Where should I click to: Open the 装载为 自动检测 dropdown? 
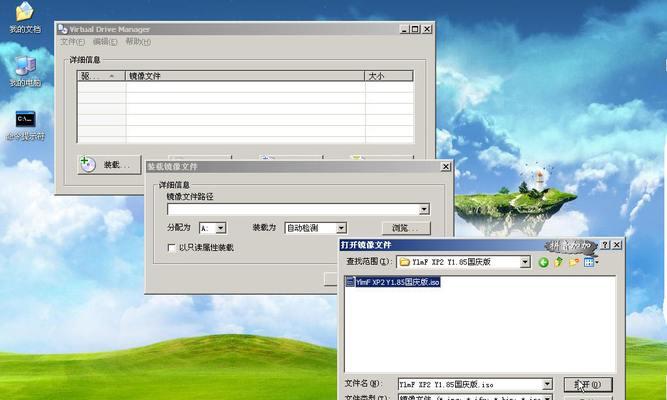pos(341,229)
